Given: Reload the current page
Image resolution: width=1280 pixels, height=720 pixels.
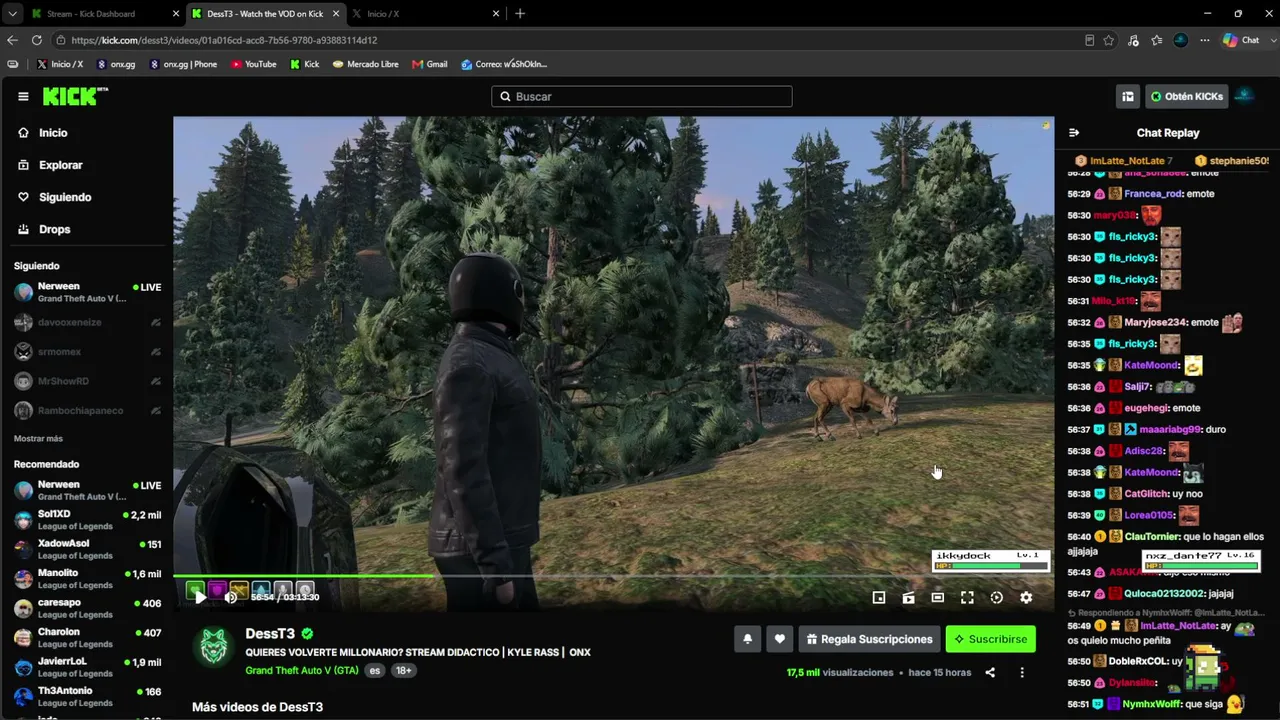Looking at the screenshot, I should [37, 40].
